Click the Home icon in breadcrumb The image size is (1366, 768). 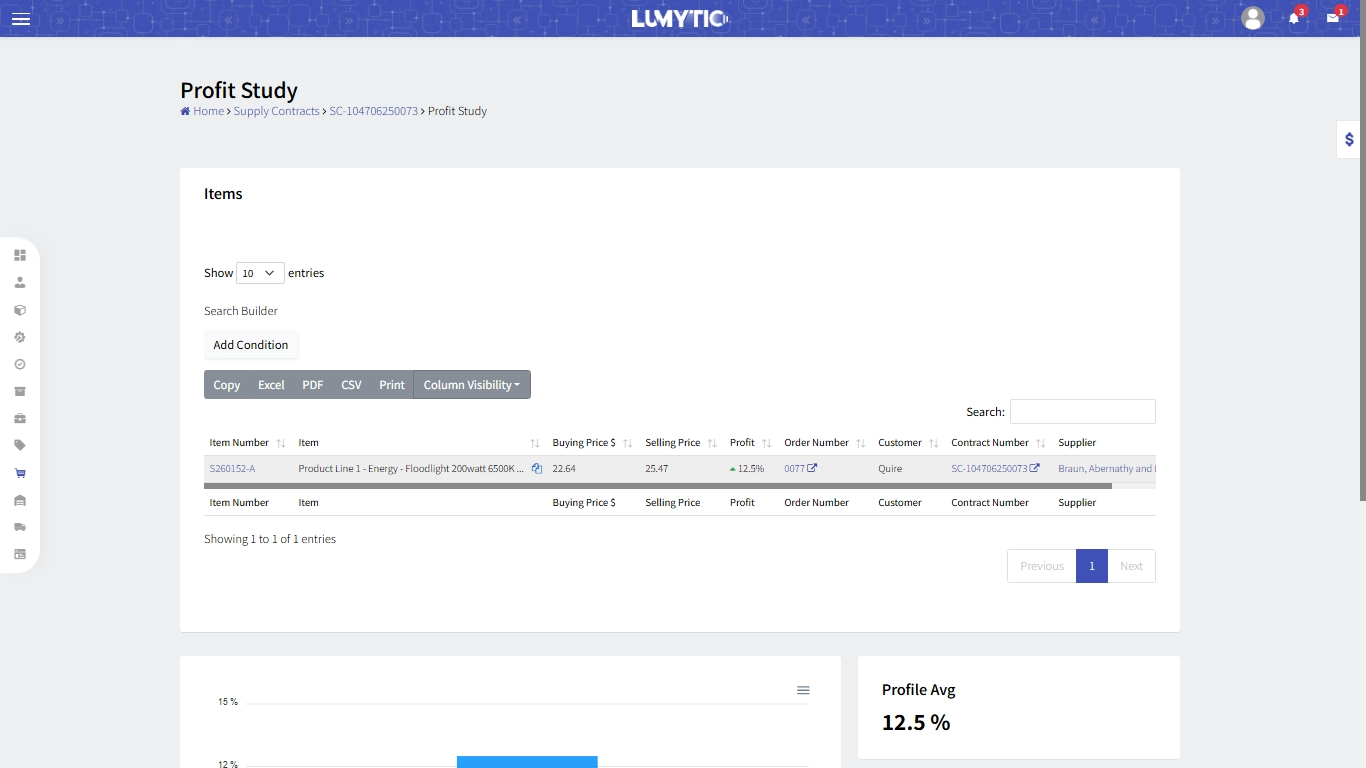(x=185, y=111)
